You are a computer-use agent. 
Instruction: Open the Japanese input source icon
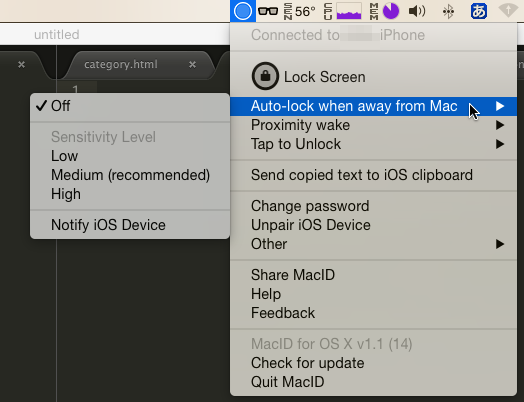(479, 11)
